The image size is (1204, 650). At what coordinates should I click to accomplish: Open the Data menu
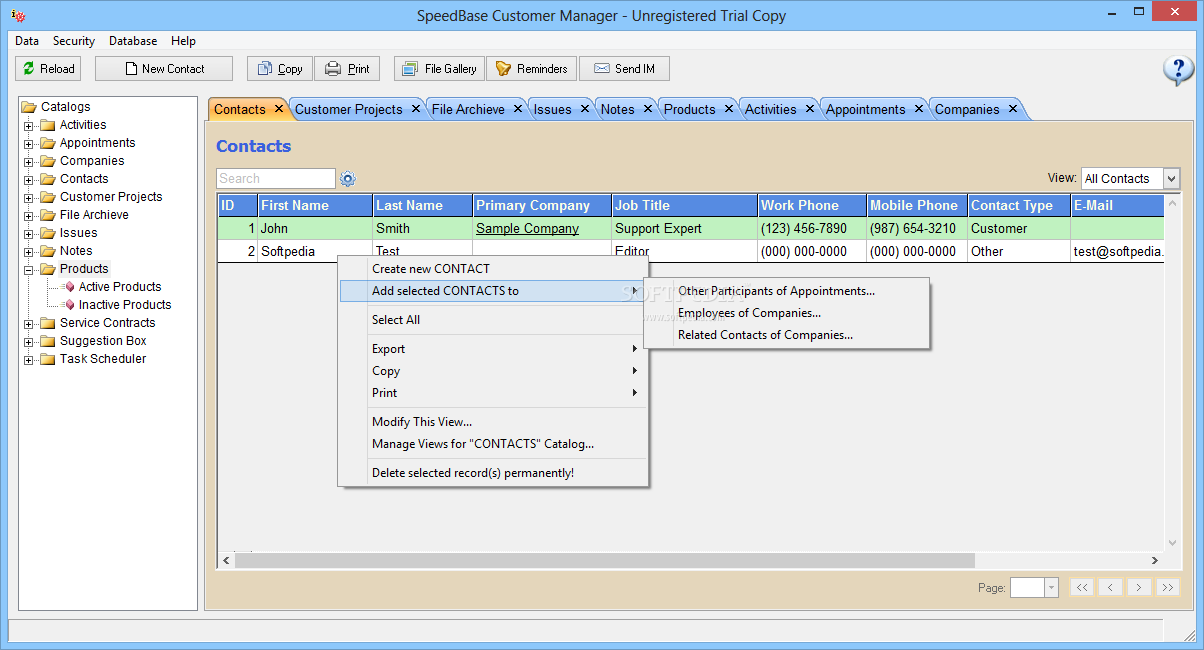(x=27, y=41)
